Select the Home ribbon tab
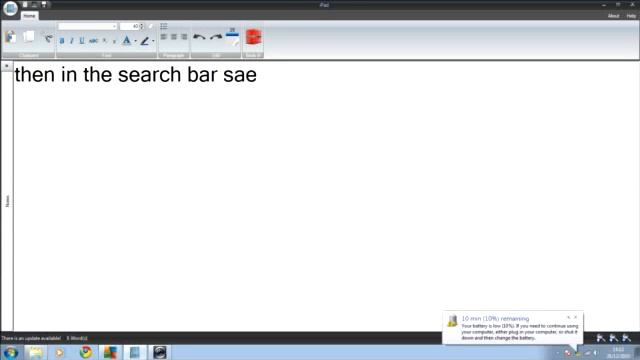Viewport: 640px width, 360px height. click(29, 16)
